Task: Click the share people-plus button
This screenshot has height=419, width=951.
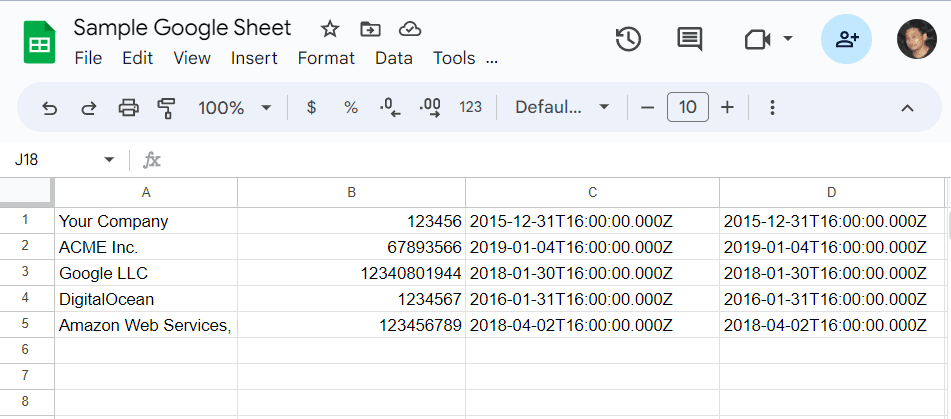Action: pos(846,39)
